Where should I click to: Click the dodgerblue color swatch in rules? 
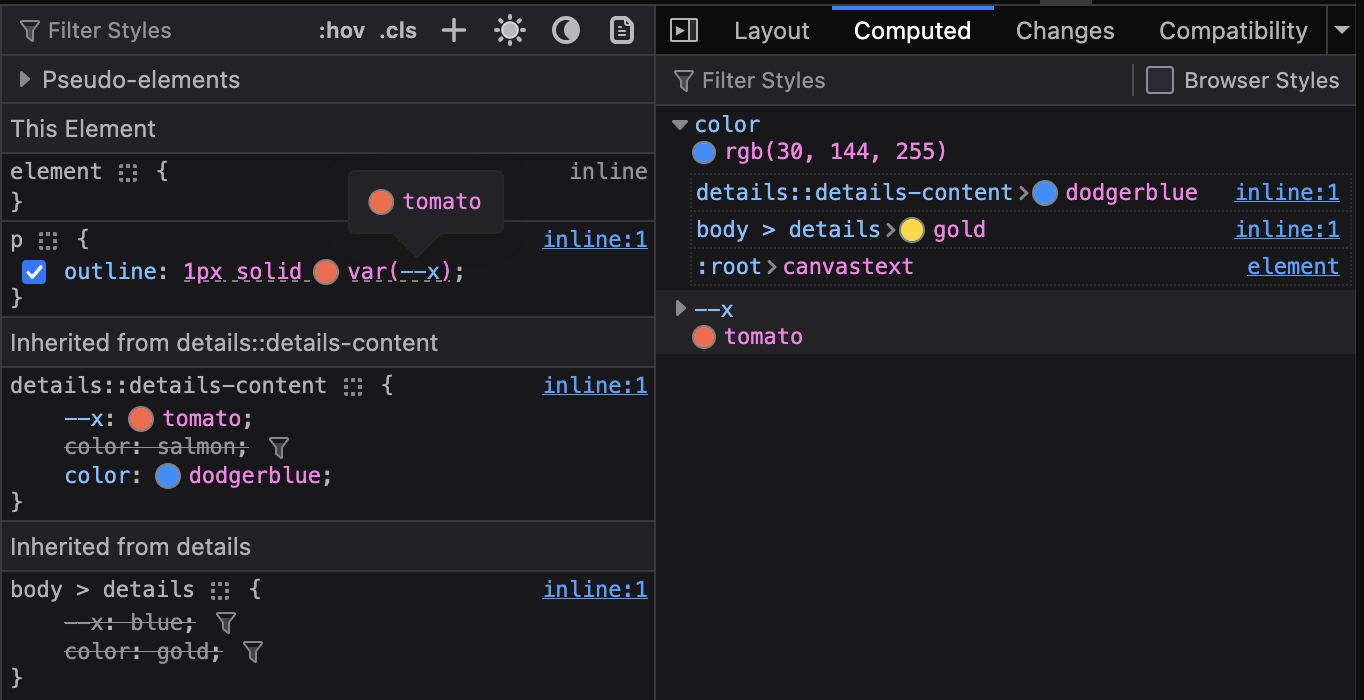pyautogui.click(x=168, y=476)
